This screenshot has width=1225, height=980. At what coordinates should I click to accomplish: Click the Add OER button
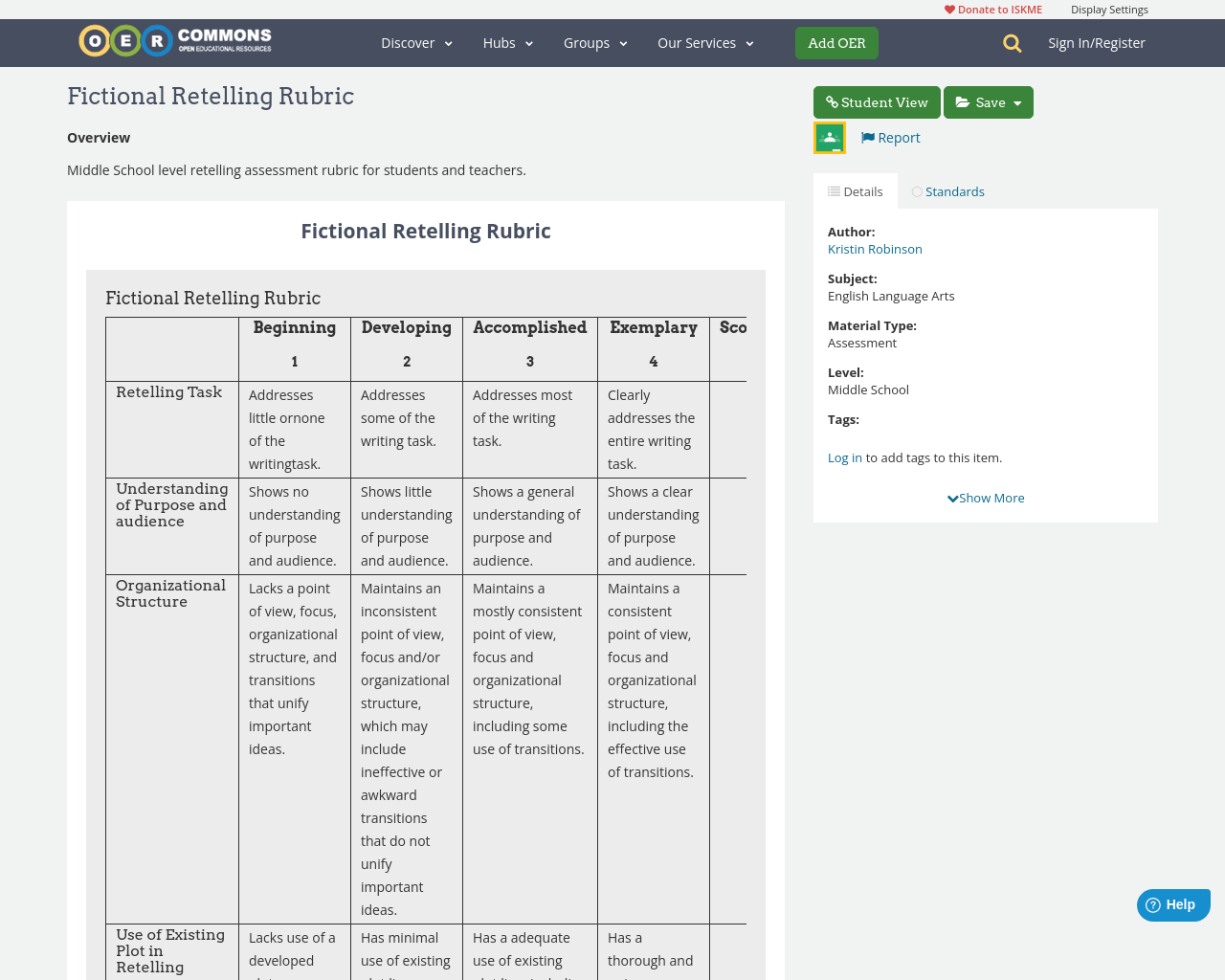tap(836, 42)
